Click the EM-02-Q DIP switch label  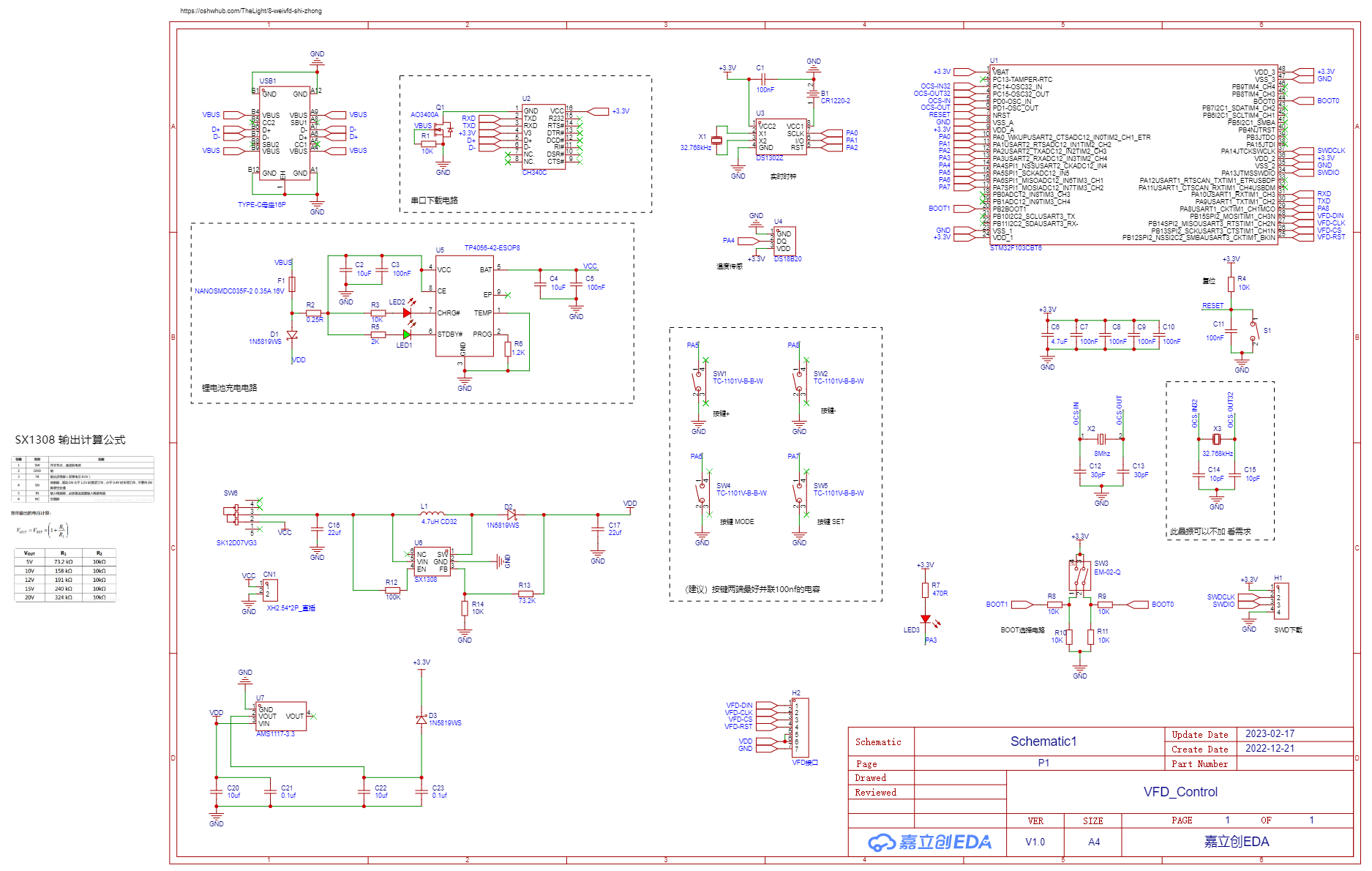pyautogui.click(x=1107, y=572)
